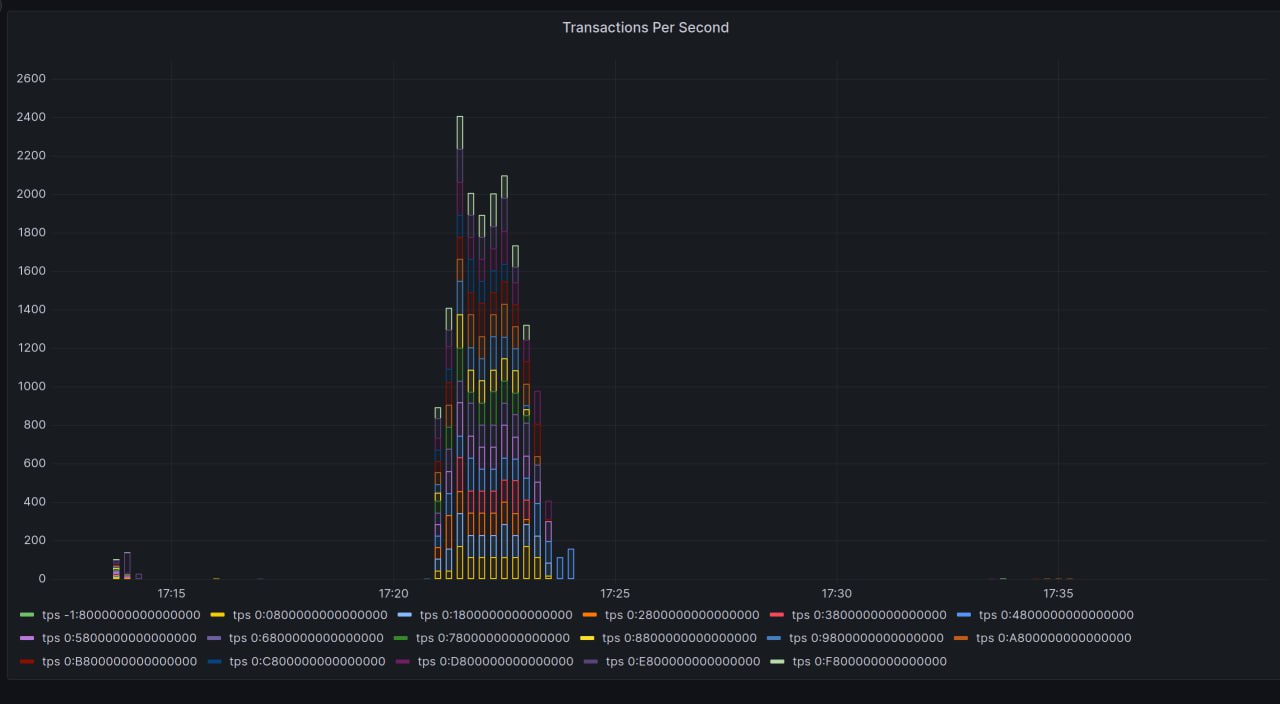Select tps 0:E800000000000000 legend label
Viewport: 1280px width, 704px height.
click(x=683, y=662)
